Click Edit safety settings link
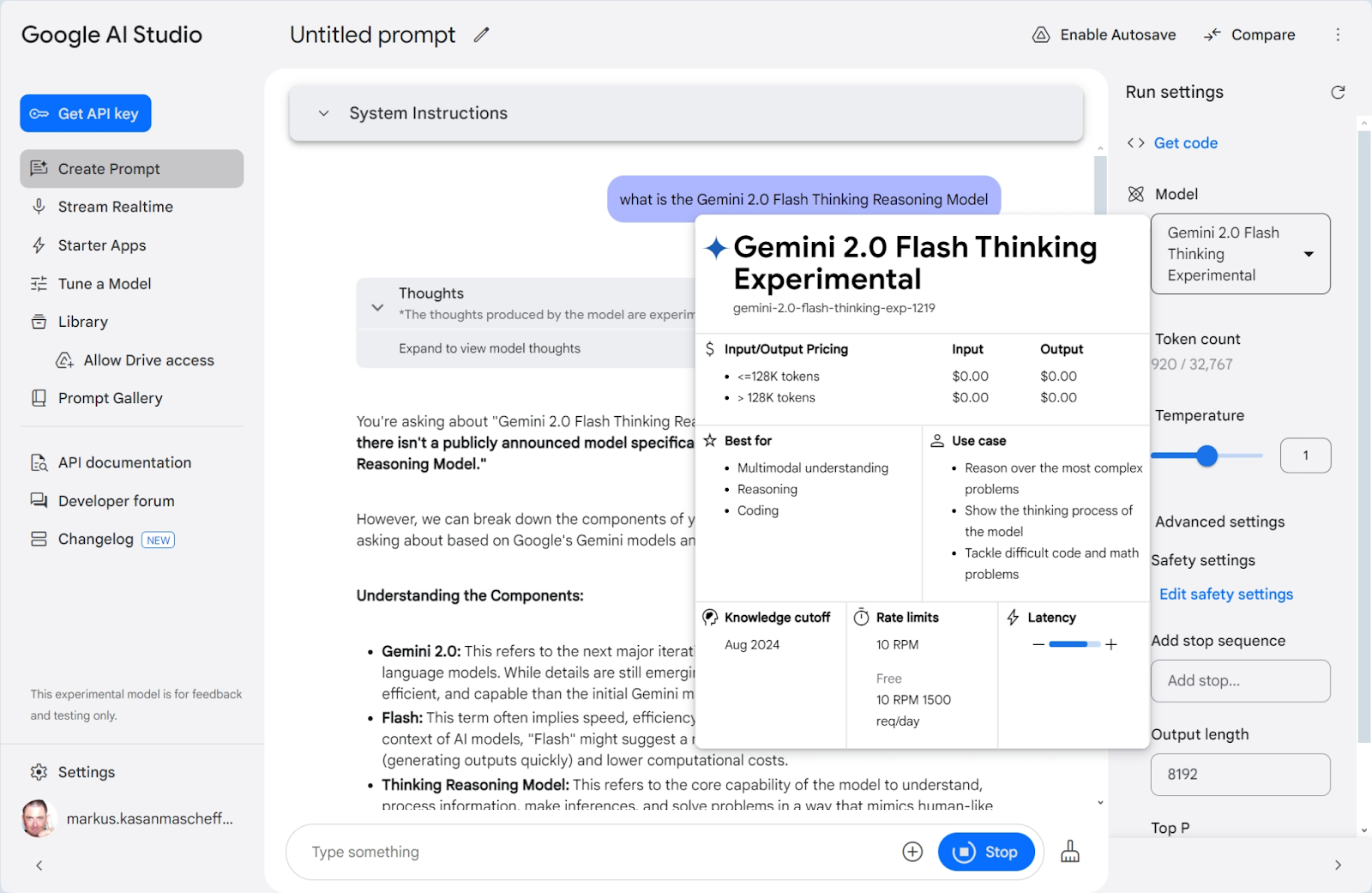 (1226, 594)
